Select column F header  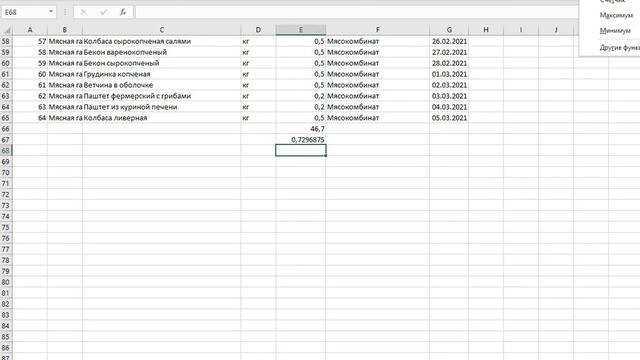pos(378,30)
